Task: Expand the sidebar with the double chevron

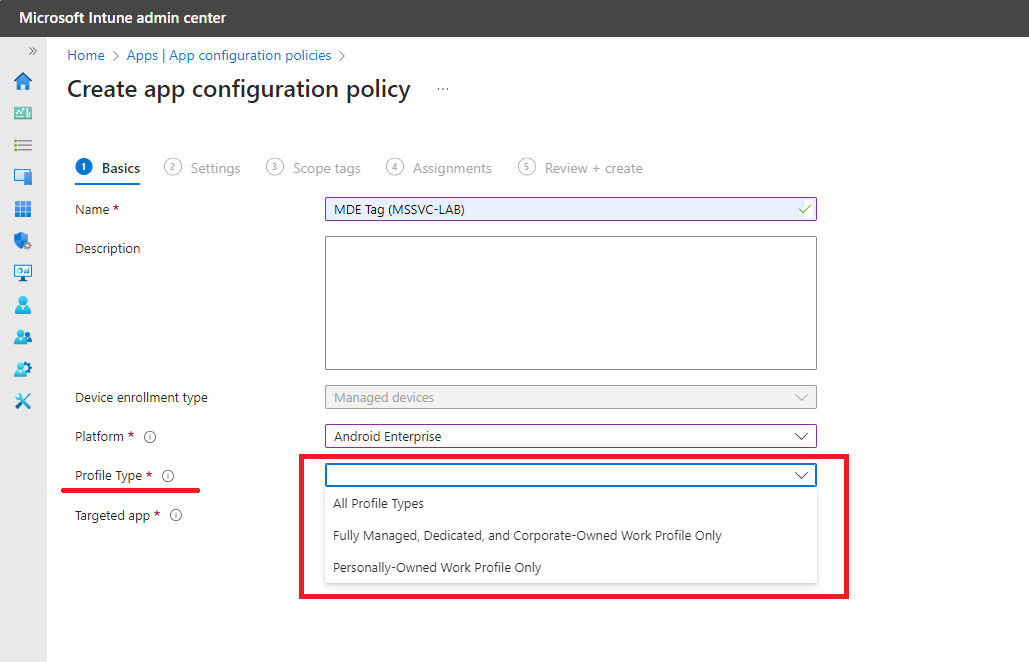Action: pos(32,51)
